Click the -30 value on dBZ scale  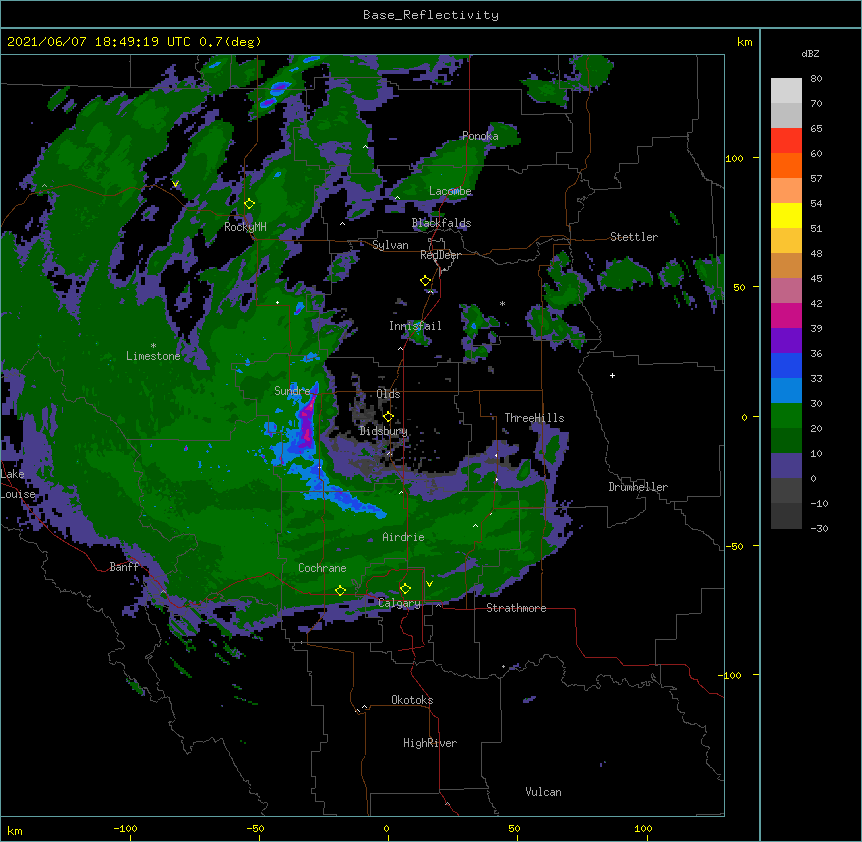819,528
